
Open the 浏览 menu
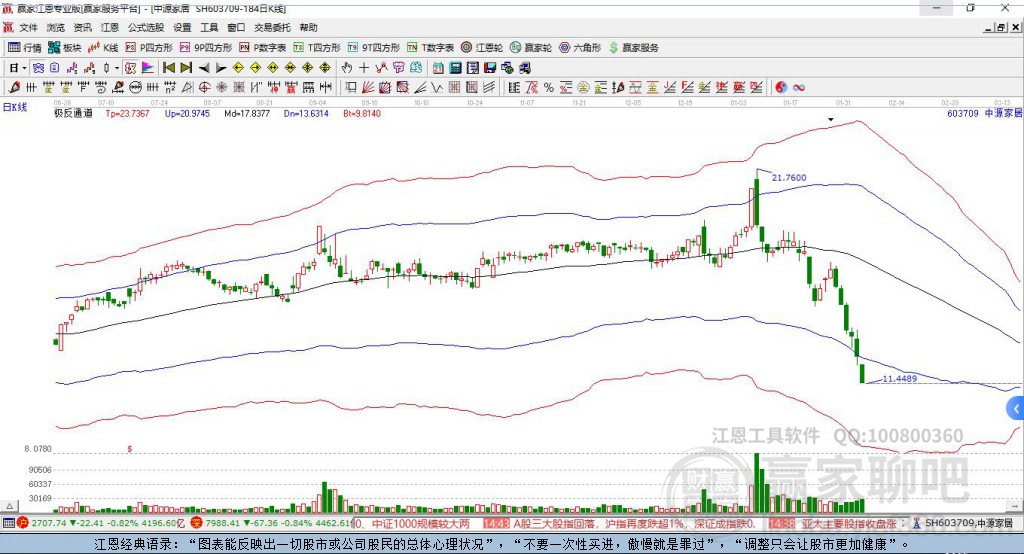point(56,27)
